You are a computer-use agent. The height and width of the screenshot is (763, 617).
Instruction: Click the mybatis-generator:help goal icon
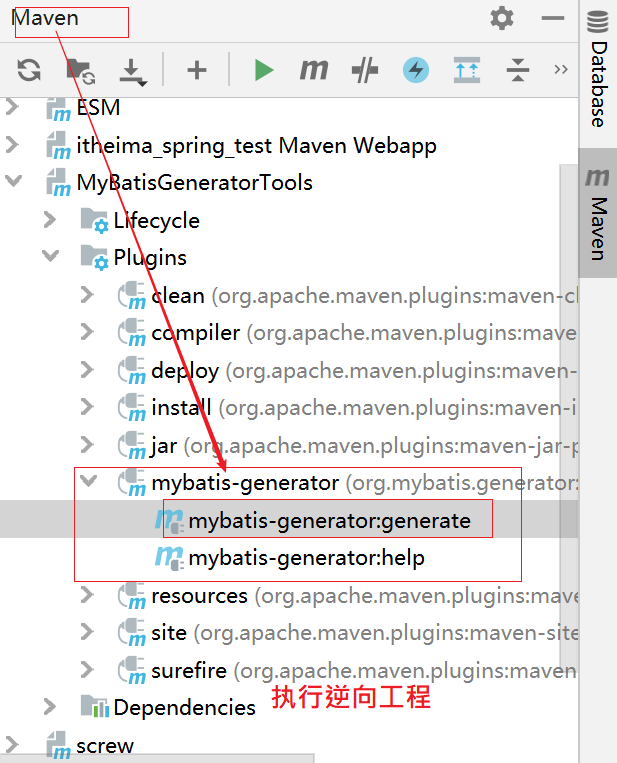[x=169, y=558]
